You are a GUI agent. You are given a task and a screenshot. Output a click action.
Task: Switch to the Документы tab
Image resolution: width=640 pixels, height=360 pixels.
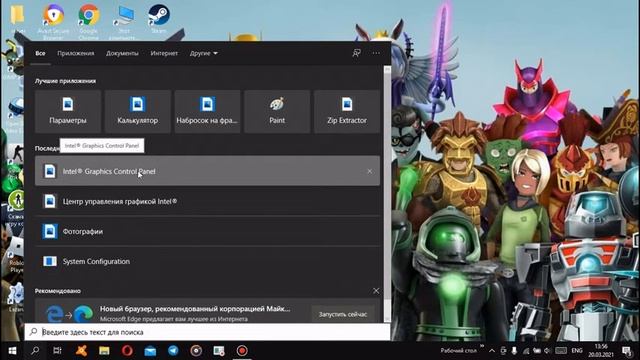(122, 53)
